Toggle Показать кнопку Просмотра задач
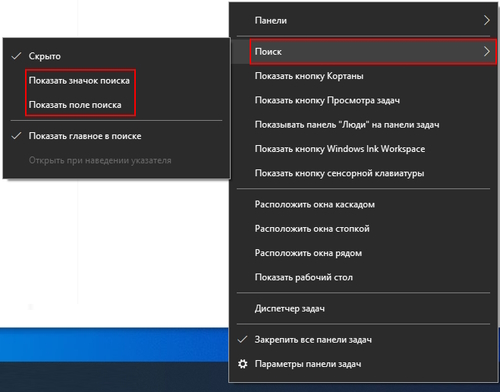This screenshot has height=392, width=500. [x=363, y=100]
